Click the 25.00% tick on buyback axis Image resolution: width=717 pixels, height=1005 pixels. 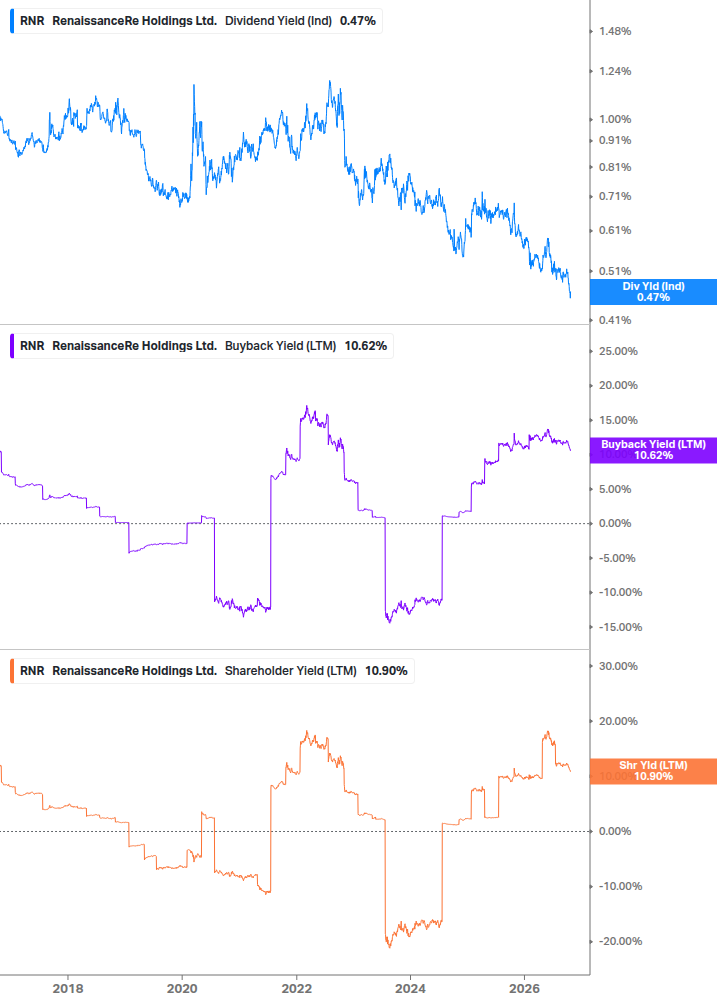click(618, 351)
